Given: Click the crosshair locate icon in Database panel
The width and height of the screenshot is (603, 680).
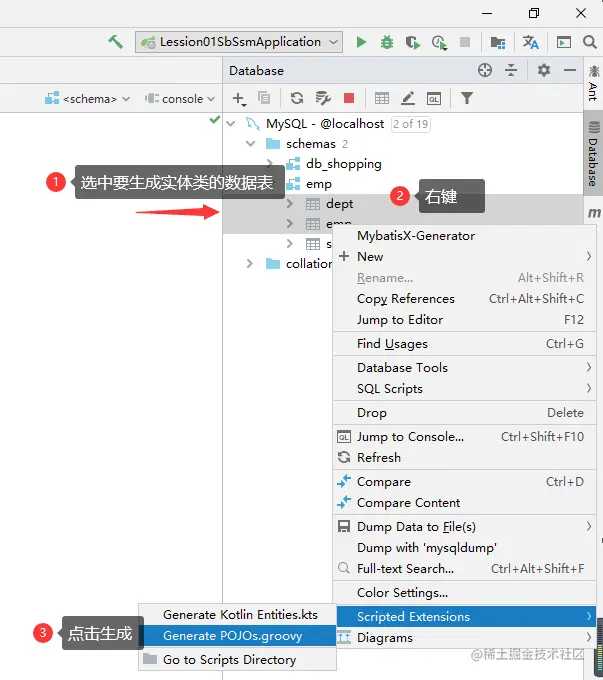Looking at the screenshot, I should pyautogui.click(x=485, y=70).
